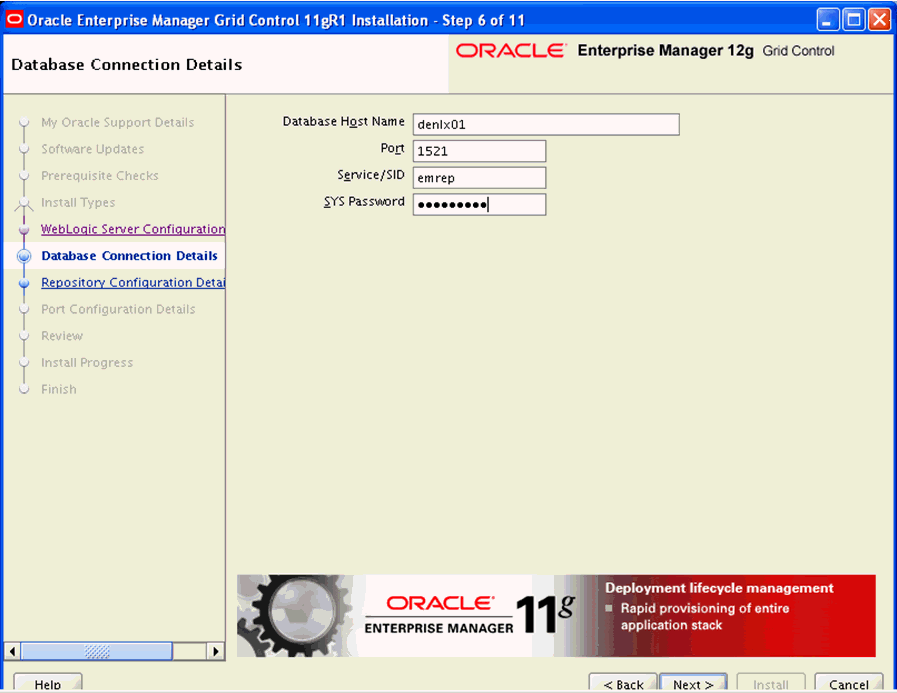The width and height of the screenshot is (897, 693).
Task: Click Install Types step
Action: (x=78, y=203)
